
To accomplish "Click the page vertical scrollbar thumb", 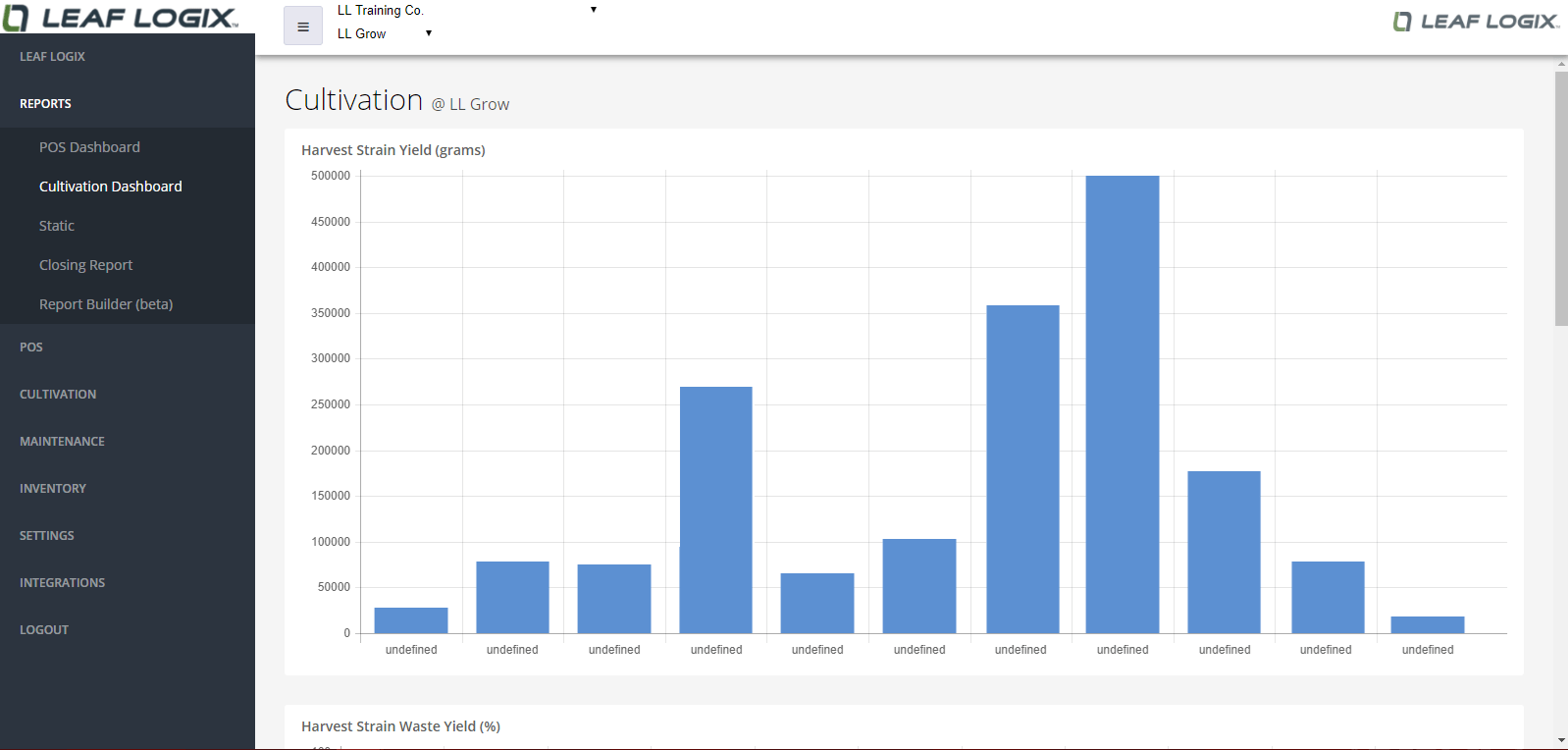I will [1560, 198].
